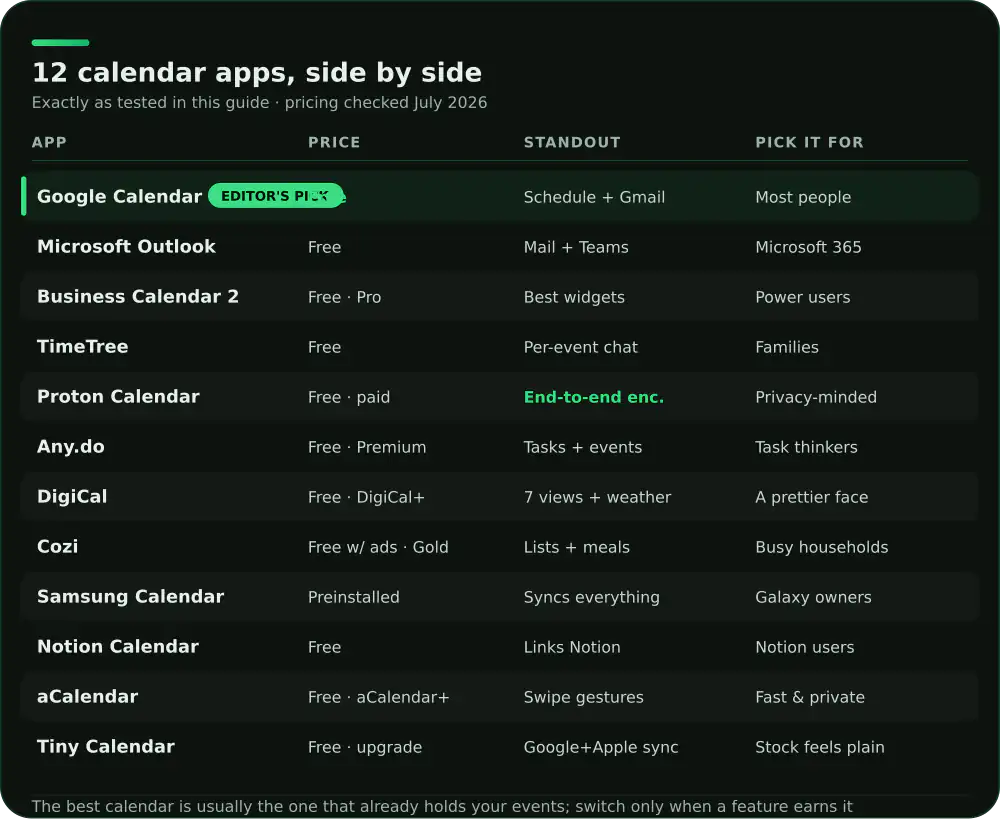Click 'Swipe gestures' standout cell
This screenshot has width=1000, height=819.
point(584,697)
